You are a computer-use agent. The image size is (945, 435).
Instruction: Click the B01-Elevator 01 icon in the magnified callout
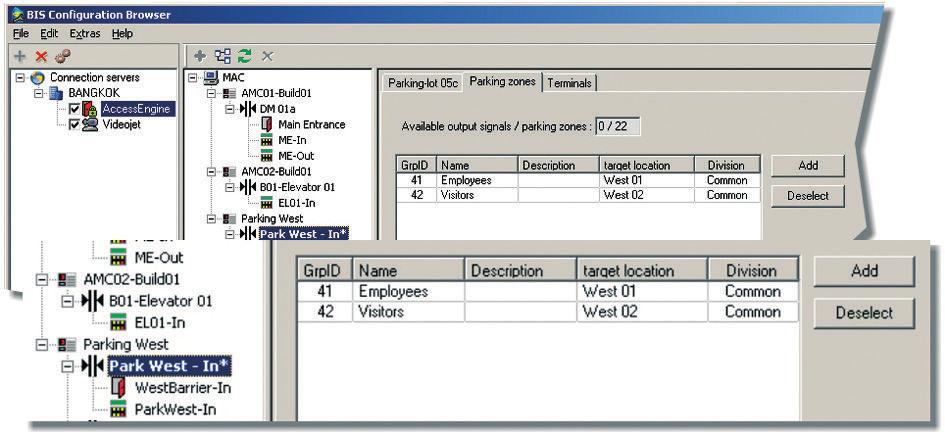92,301
